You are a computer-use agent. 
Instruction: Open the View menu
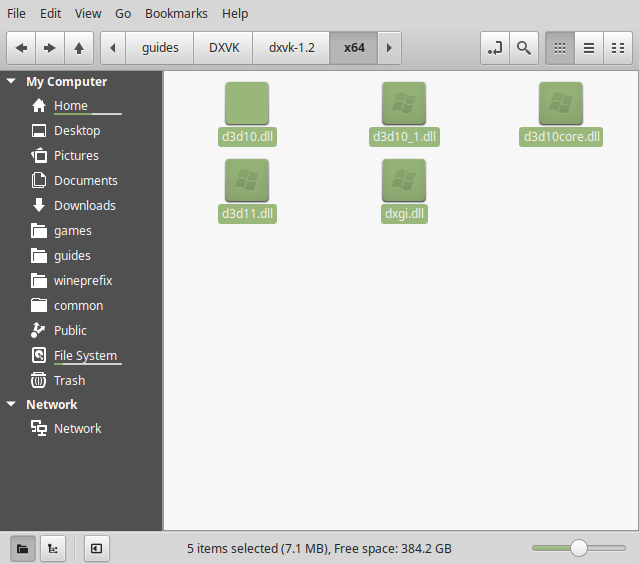click(88, 13)
